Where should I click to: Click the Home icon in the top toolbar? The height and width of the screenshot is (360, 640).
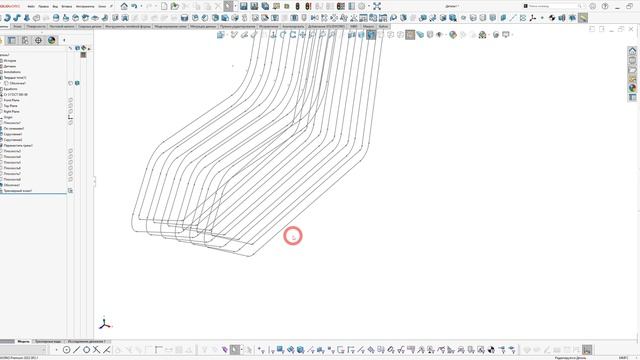[124, 6]
